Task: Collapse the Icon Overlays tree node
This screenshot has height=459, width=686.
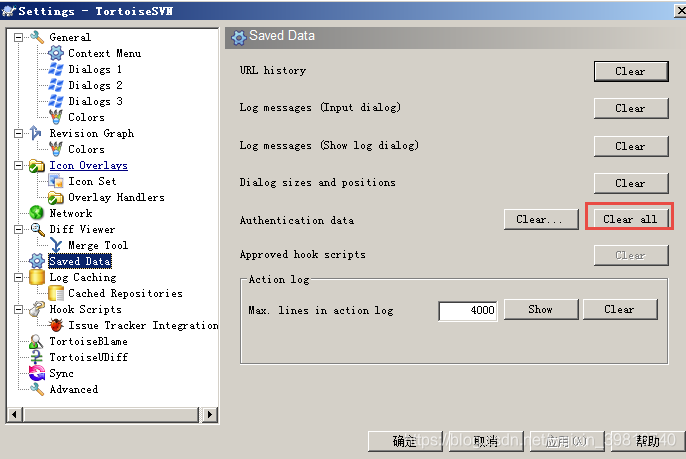Action: tap(18, 165)
